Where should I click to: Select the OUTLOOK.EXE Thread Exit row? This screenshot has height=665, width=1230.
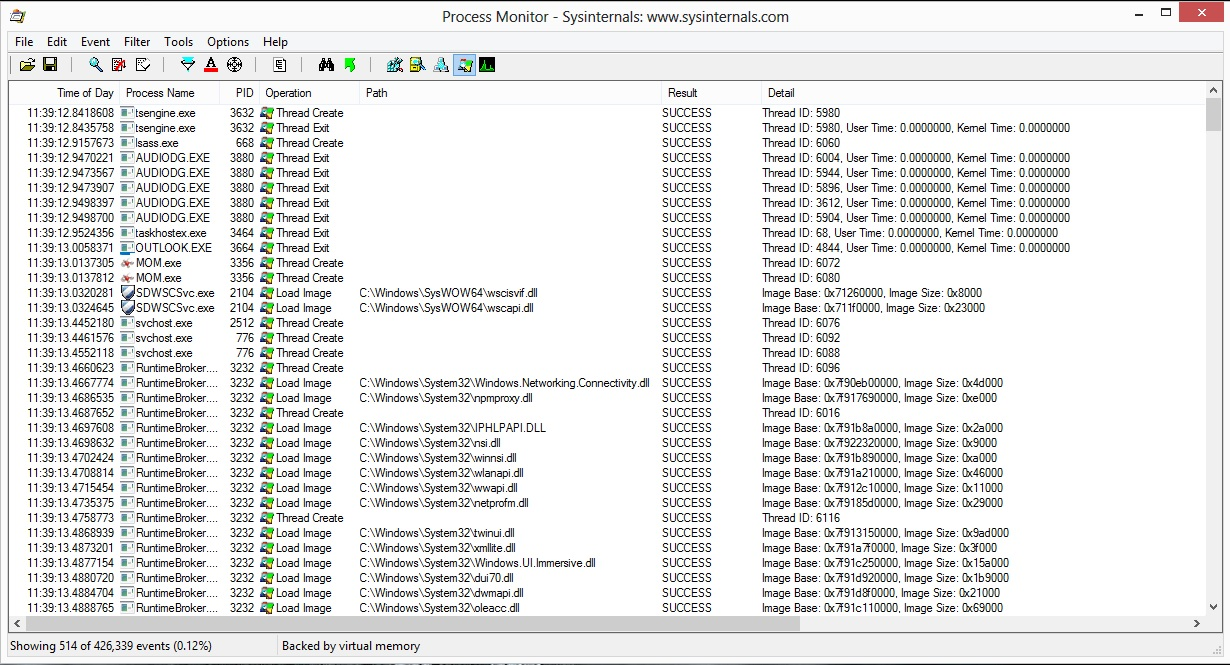[x=607, y=248]
